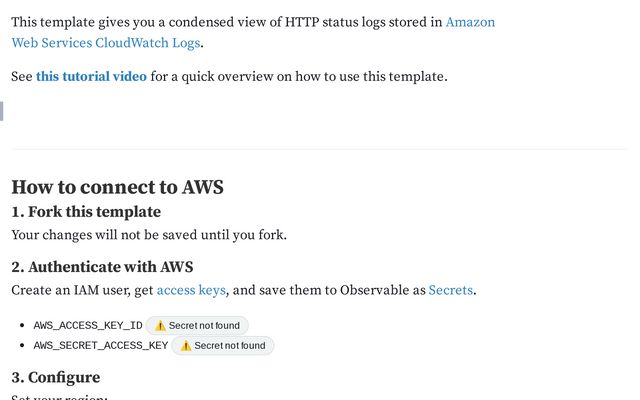The width and height of the screenshot is (640, 400).
Task: Click the "2. Authenticate with AWS" heading
Action: click(x=102, y=267)
